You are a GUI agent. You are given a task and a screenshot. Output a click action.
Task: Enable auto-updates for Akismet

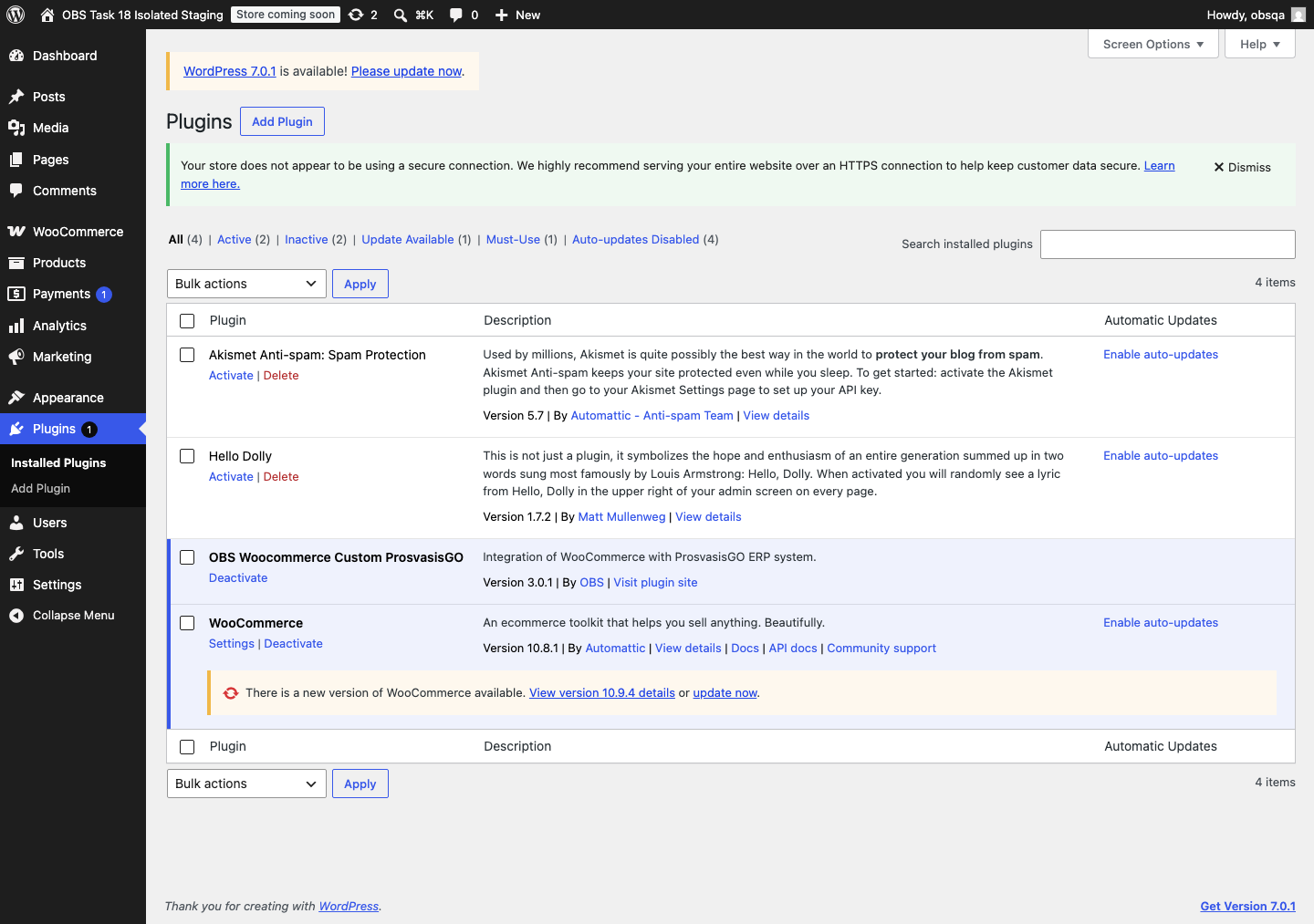(x=1161, y=354)
